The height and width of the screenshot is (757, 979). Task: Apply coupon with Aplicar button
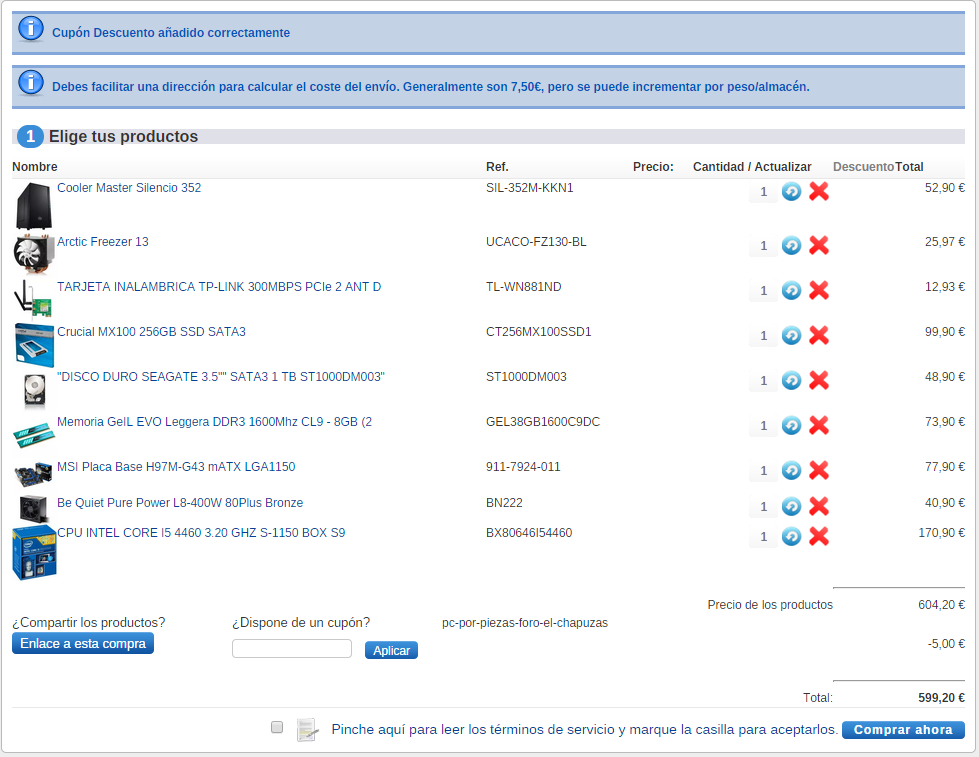(391, 650)
